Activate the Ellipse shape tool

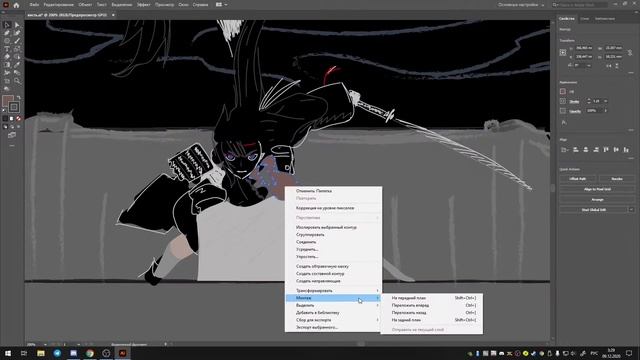pos(7,41)
